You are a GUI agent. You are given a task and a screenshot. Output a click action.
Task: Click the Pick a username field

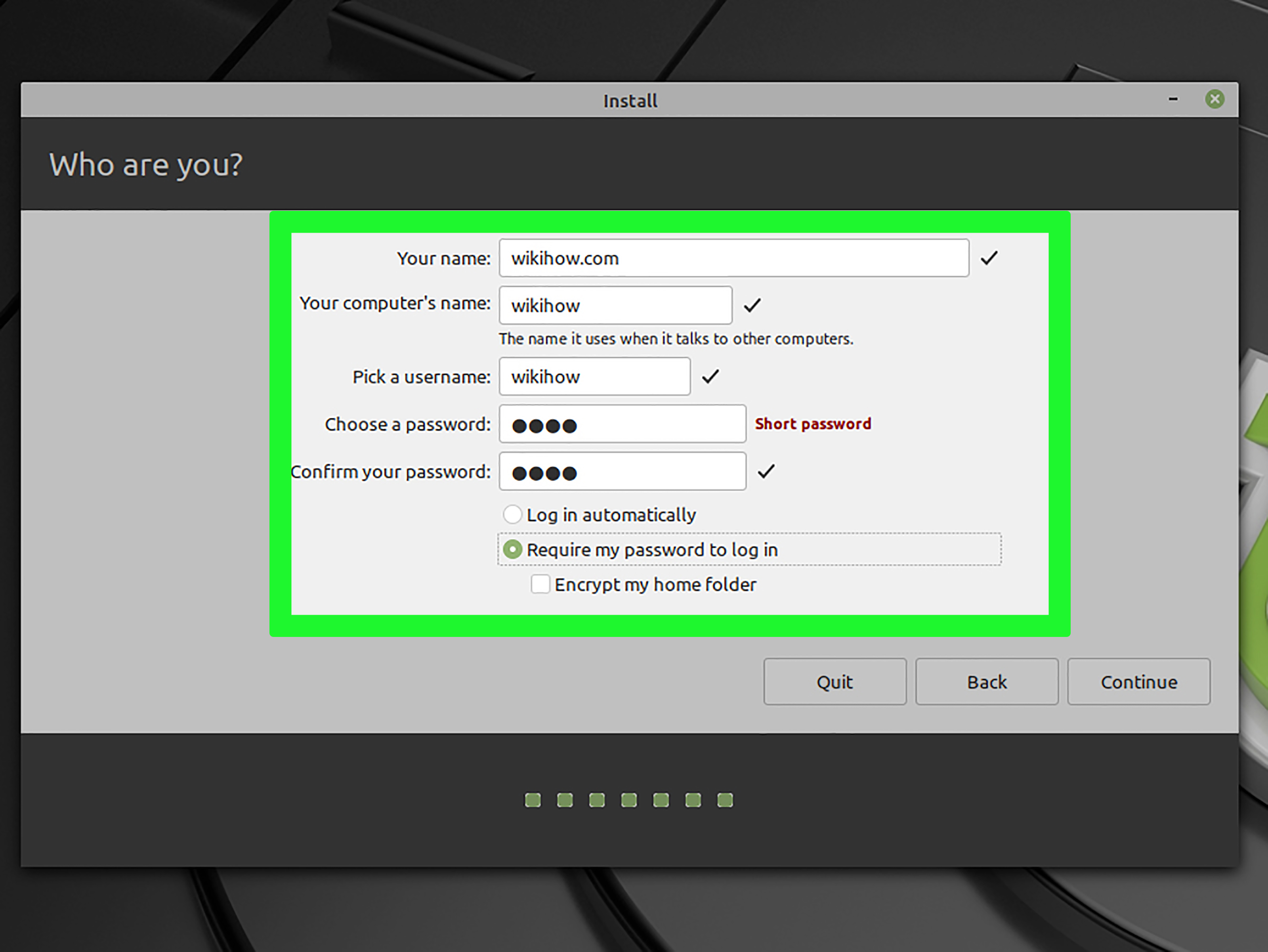[594, 376]
